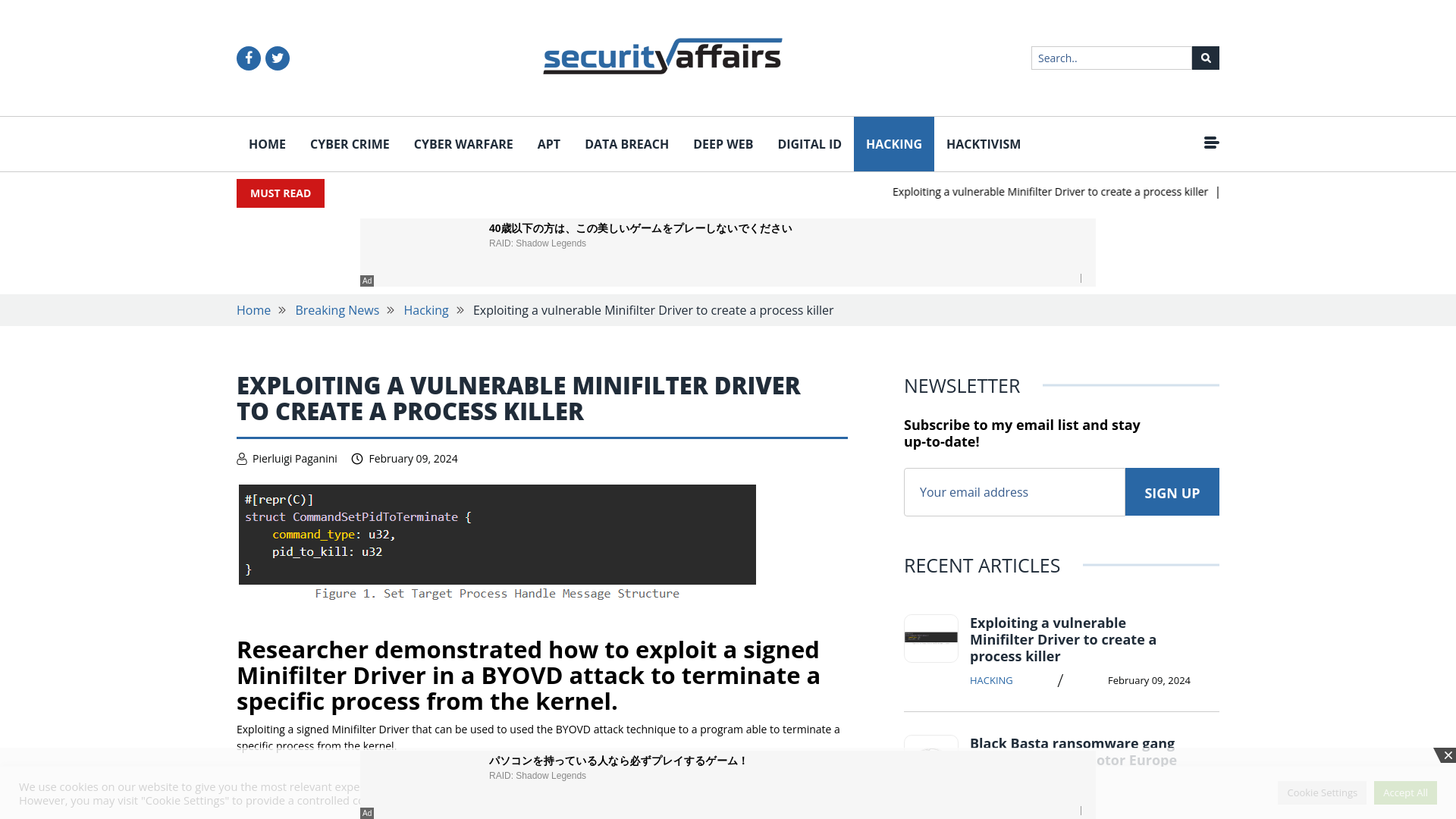Click the search magnifier icon
The width and height of the screenshot is (1456, 819).
click(x=1206, y=58)
